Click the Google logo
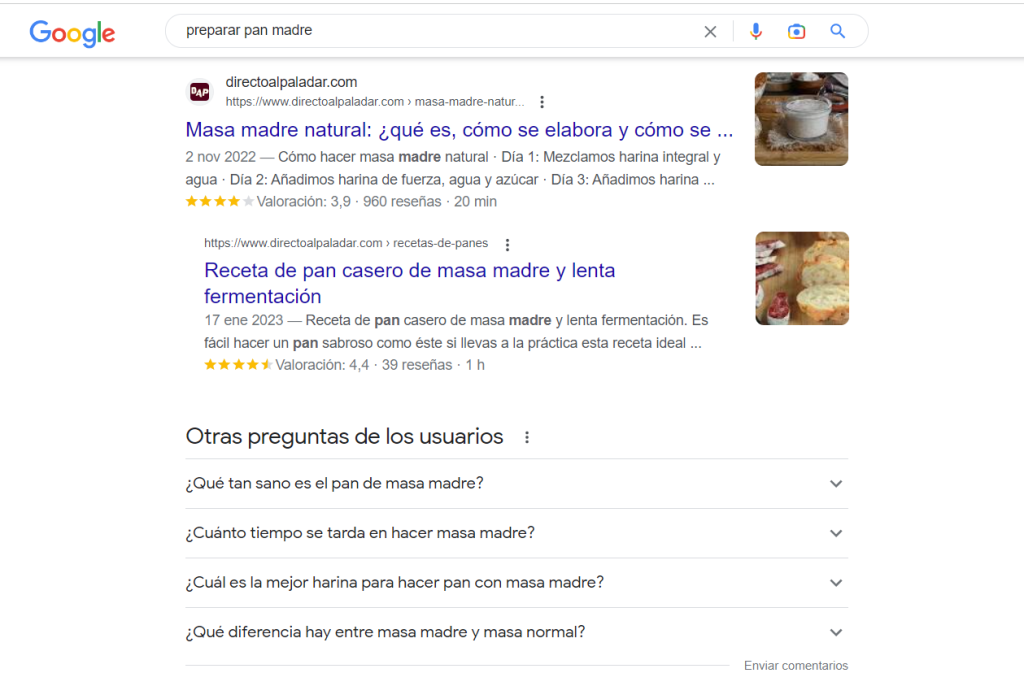Viewport: 1024px width, 686px height. (72, 33)
